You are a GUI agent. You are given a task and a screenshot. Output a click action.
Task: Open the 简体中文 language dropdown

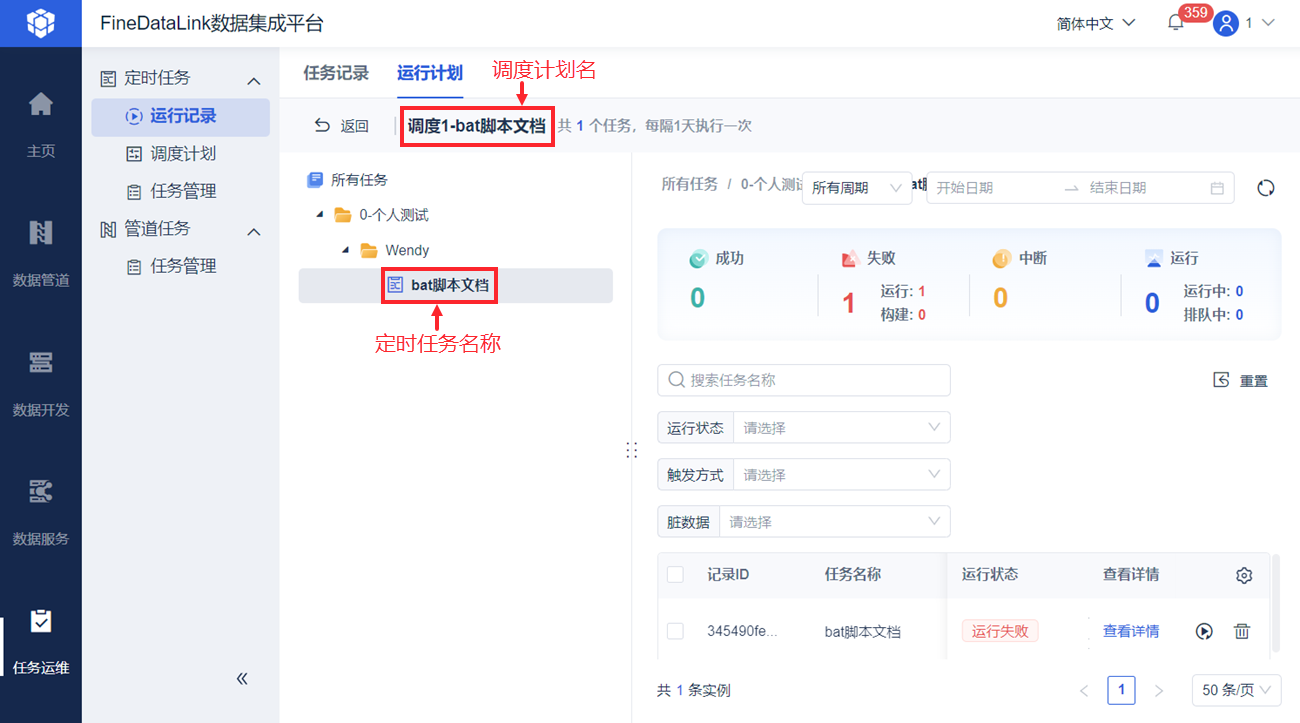pos(1096,23)
